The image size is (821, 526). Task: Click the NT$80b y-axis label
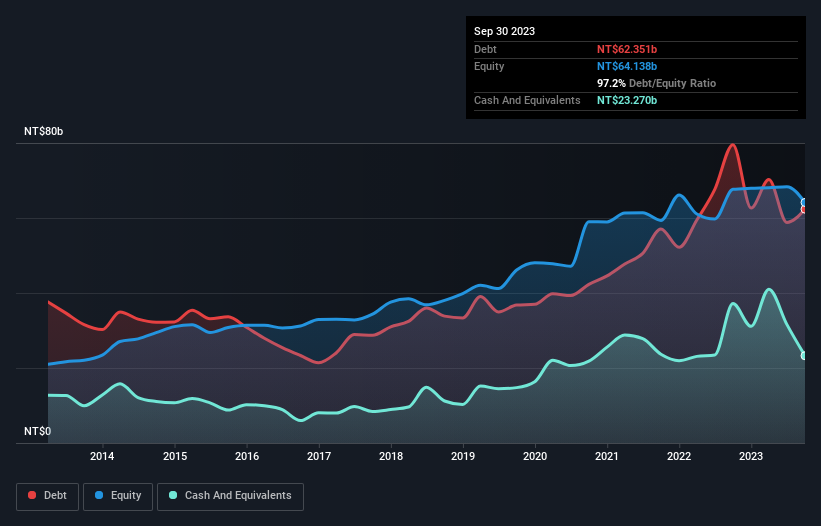point(43,131)
